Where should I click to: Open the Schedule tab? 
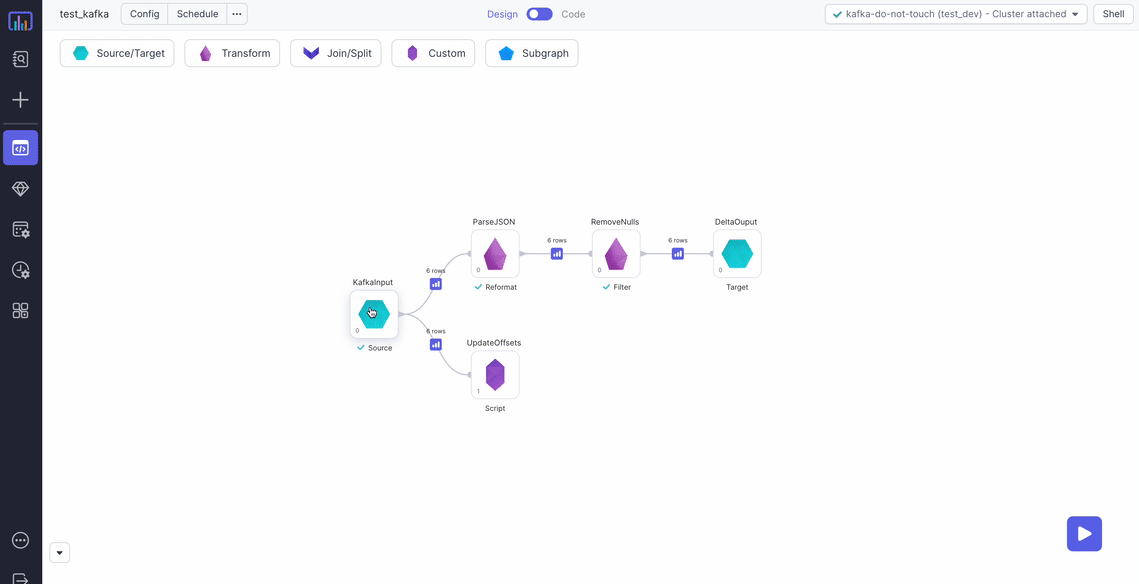tap(196, 13)
